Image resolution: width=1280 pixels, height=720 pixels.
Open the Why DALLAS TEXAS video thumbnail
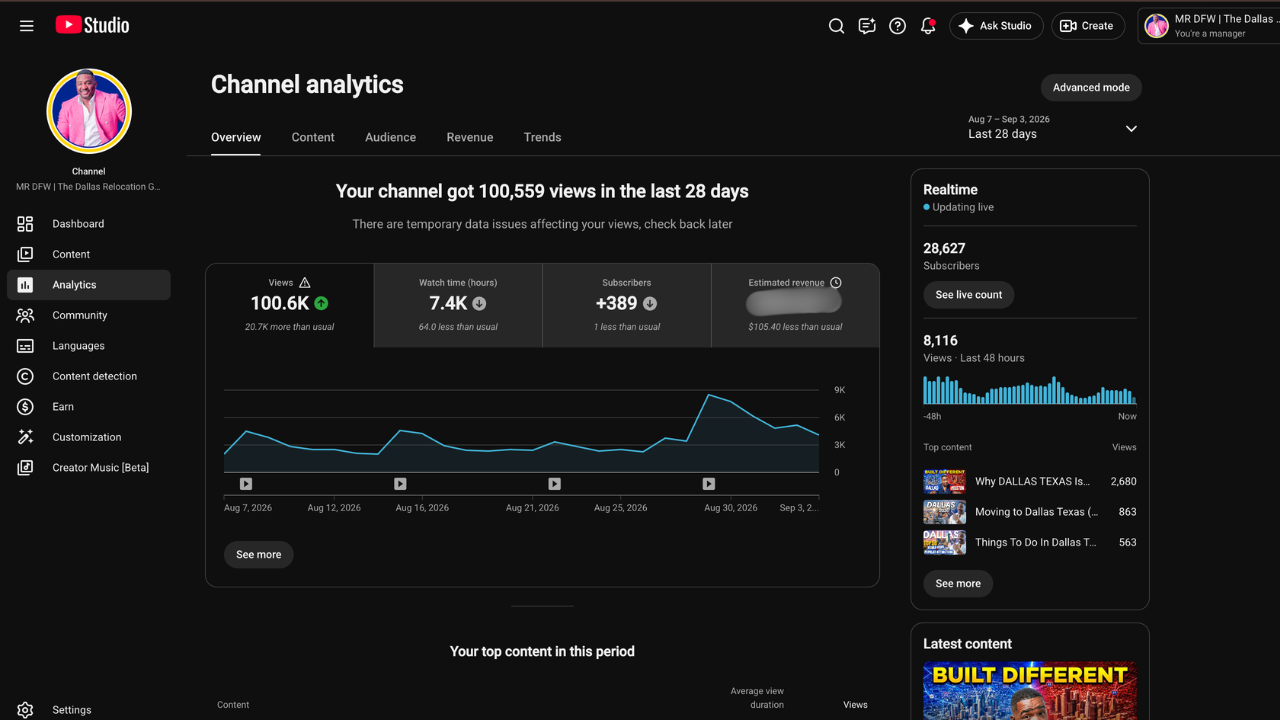[x=945, y=482]
